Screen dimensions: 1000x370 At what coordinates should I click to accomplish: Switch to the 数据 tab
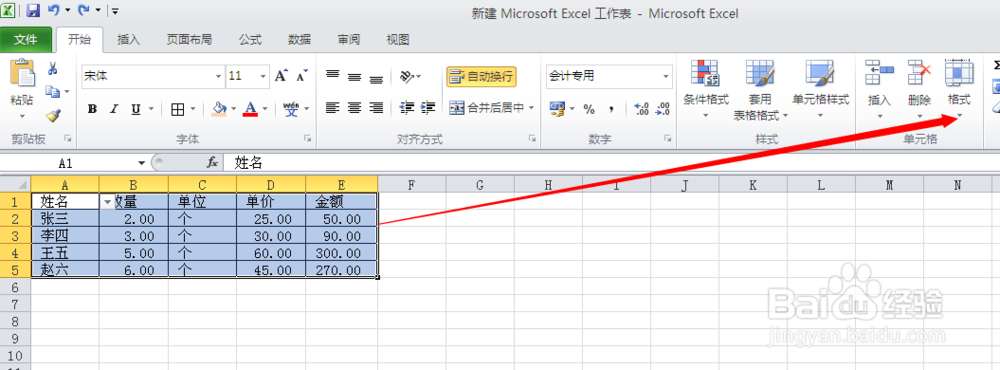(x=299, y=40)
